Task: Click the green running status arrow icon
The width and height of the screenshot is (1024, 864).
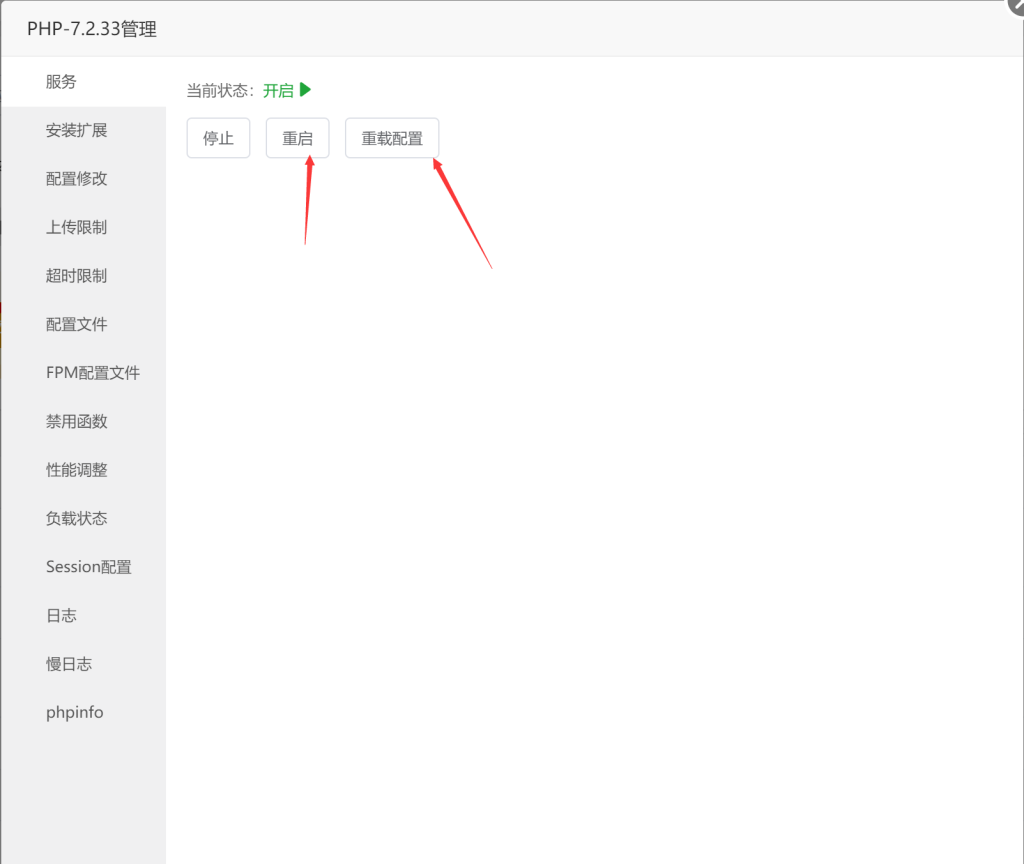Action: coord(306,89)
